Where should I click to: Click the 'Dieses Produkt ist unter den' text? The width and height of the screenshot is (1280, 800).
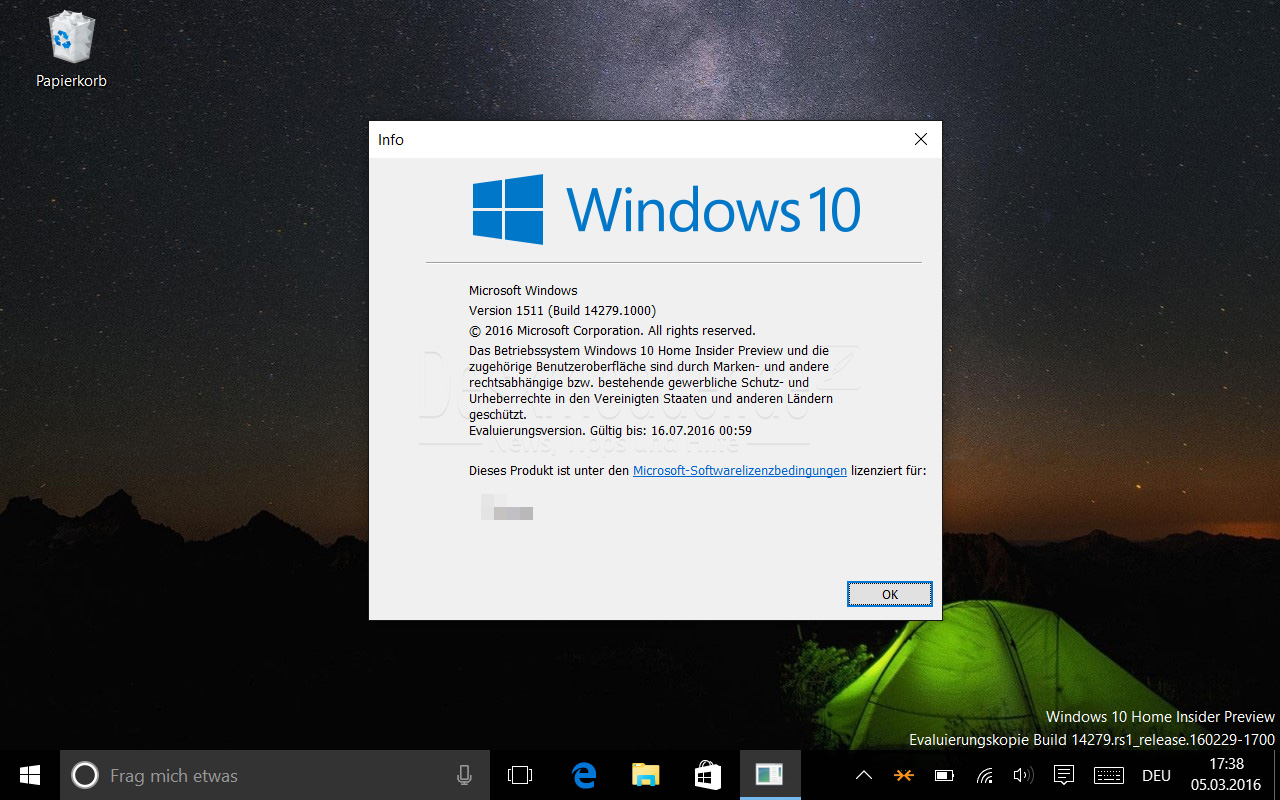tap(549, 470)
